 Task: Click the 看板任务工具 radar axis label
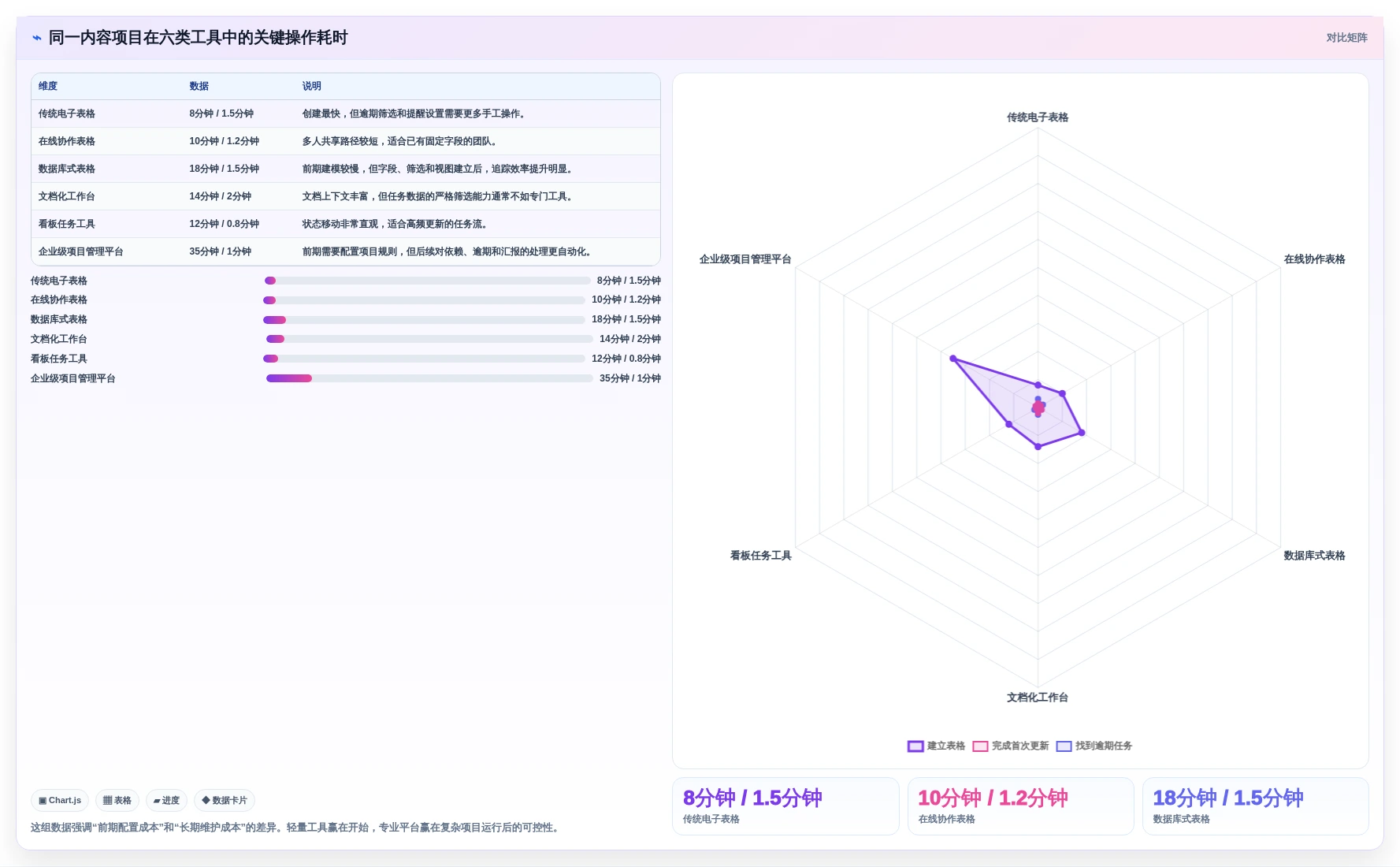pyautogui.click(x=761, y=556)
